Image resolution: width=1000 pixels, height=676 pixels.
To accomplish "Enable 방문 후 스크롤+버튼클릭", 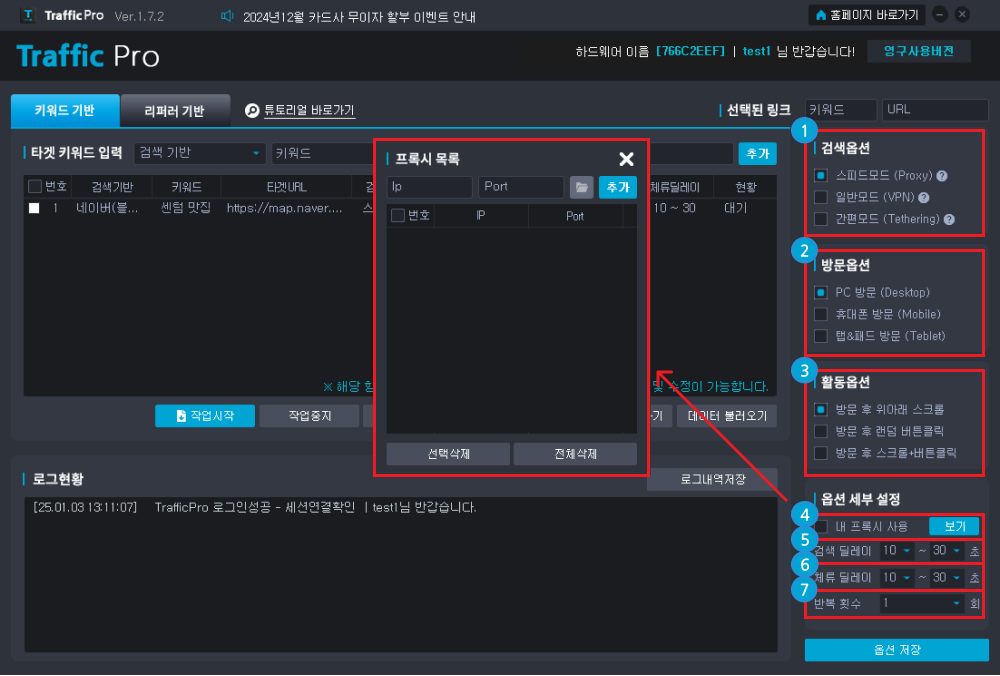I will click(821, 453).
